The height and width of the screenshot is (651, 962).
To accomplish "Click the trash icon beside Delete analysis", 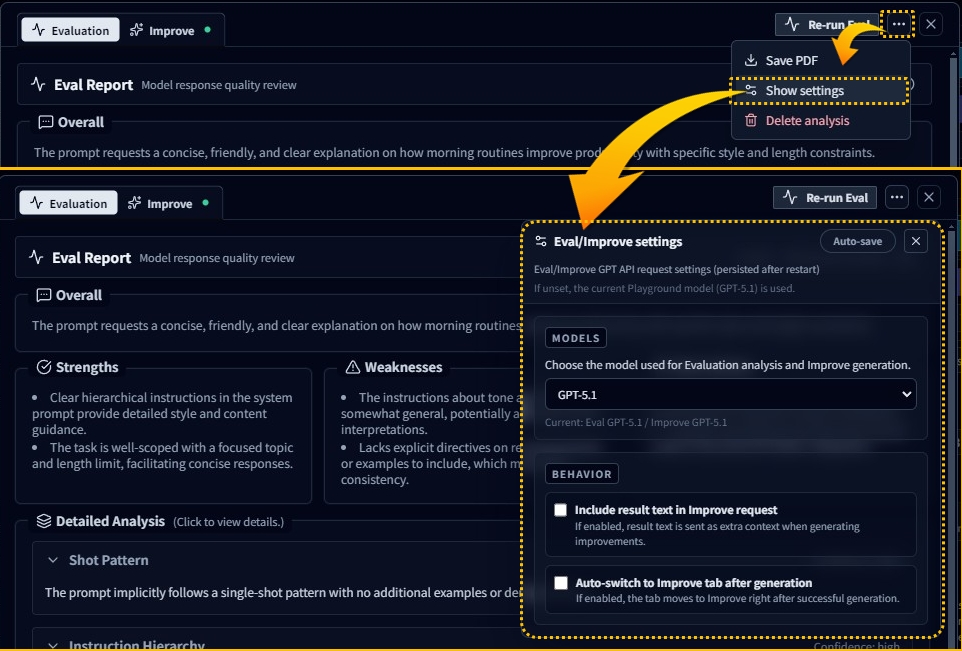I will tap(750, 120).
